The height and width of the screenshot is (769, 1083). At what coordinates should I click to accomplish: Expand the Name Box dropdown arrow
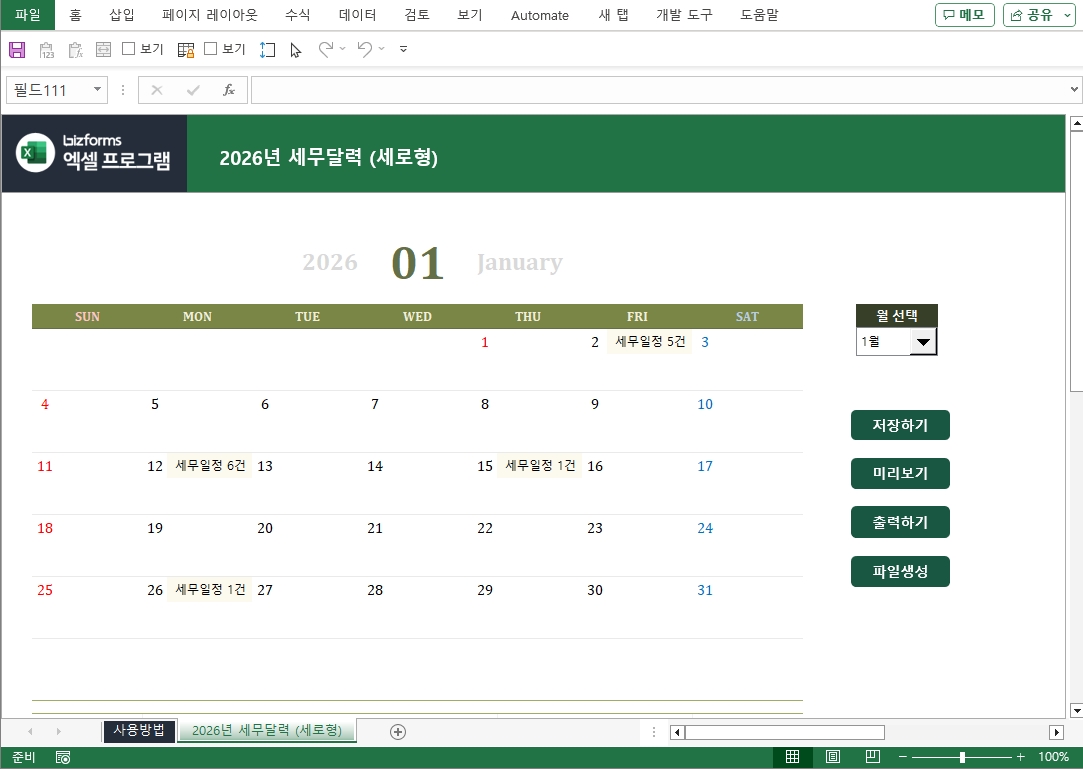point(97,90)
